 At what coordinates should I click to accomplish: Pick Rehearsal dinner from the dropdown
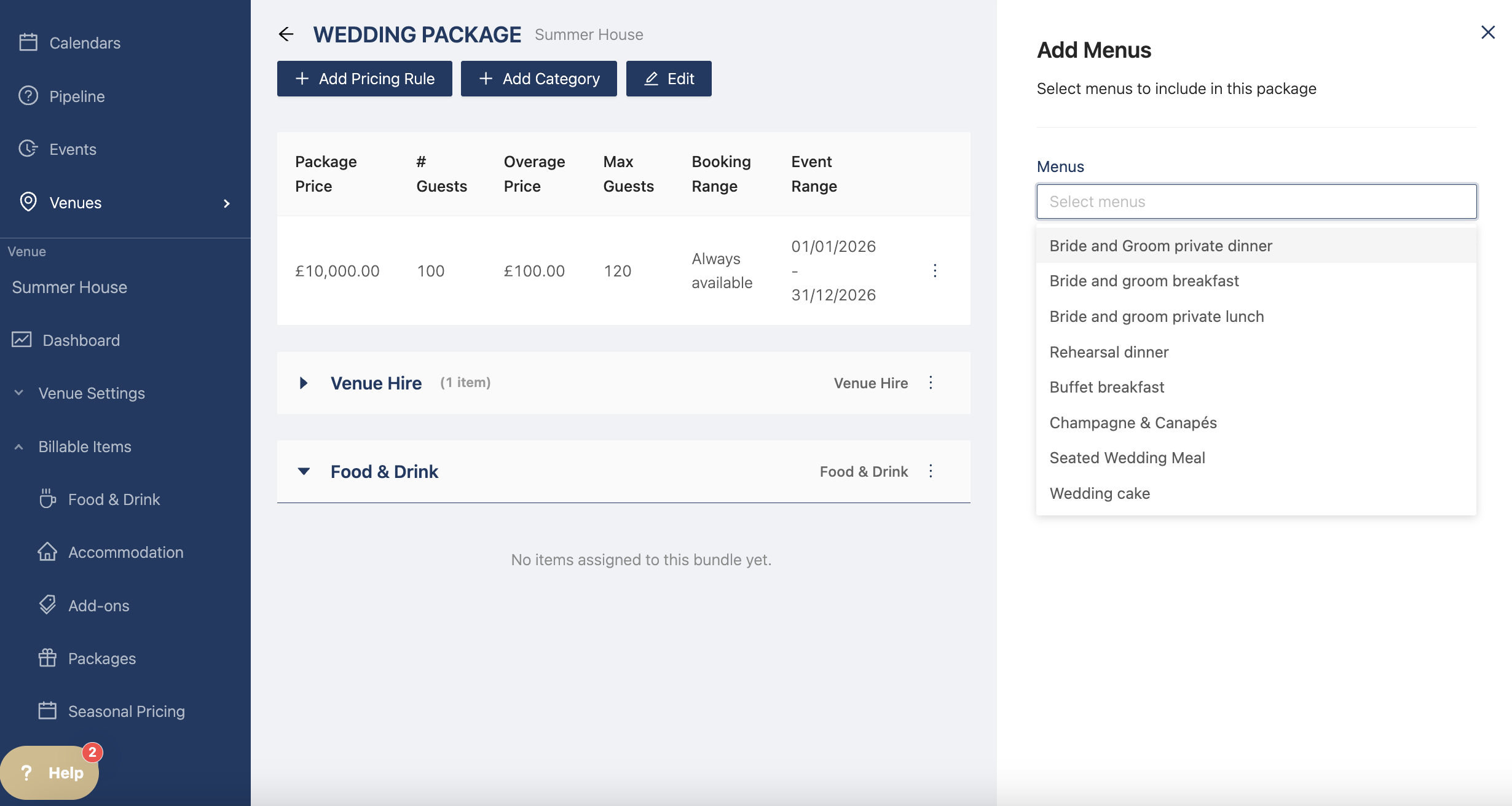tap(1109, 352)
